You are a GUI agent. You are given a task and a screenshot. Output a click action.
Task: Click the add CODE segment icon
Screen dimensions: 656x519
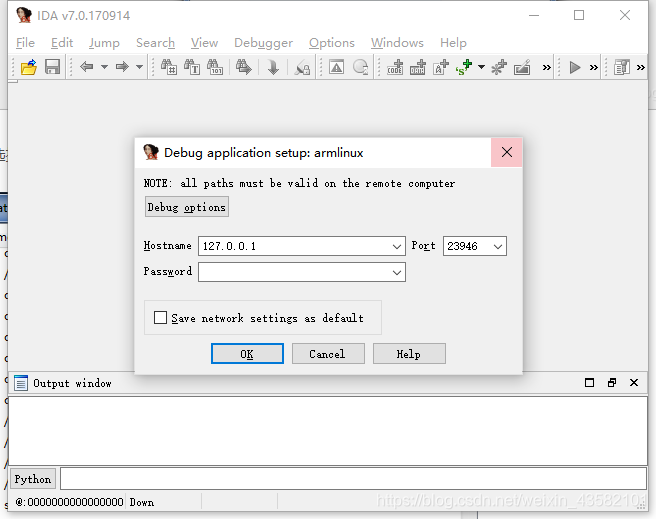click(x=395, y=67)
